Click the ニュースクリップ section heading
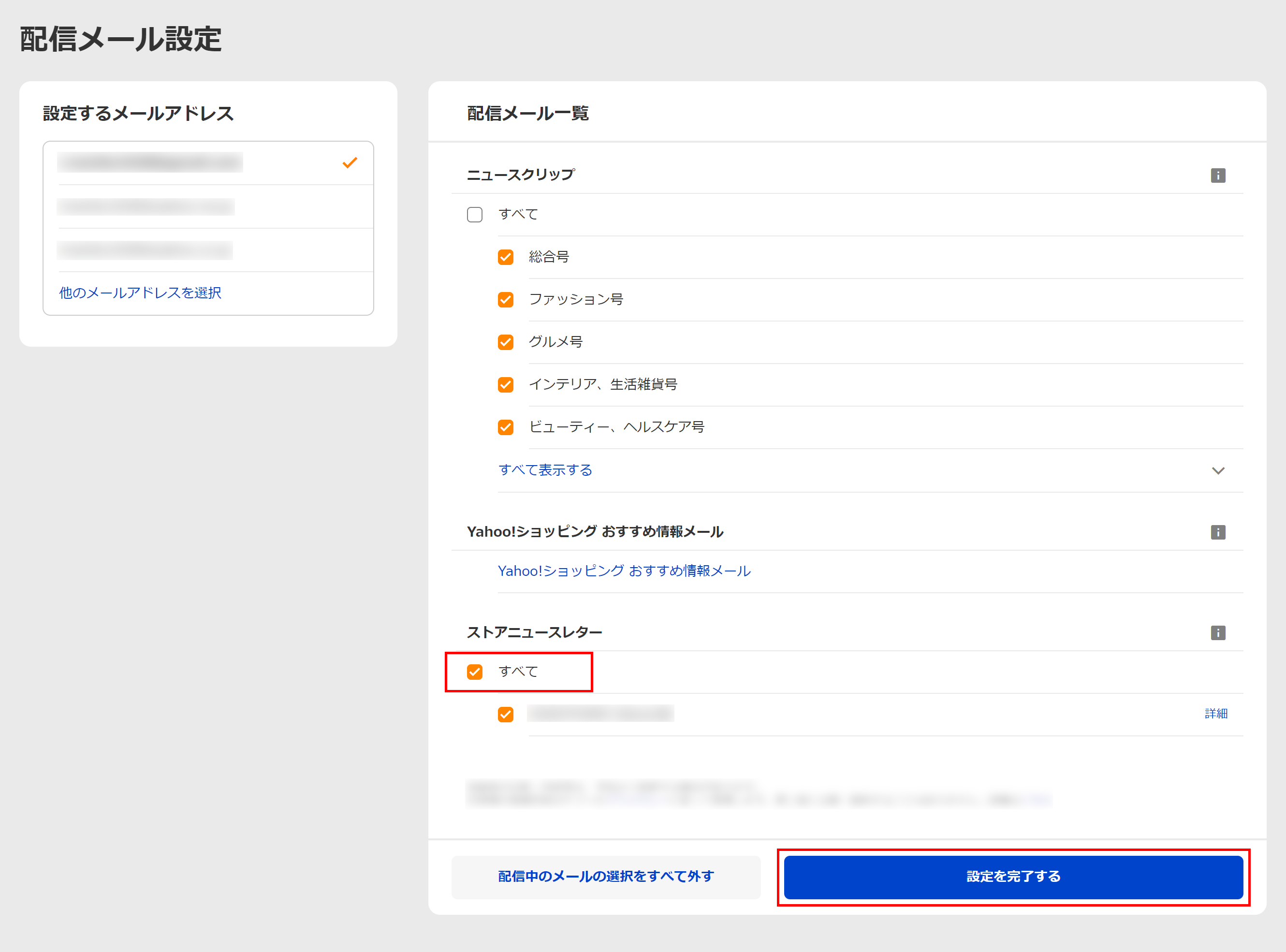This screenshot has height=952, width=1286. tap(520, 175)
